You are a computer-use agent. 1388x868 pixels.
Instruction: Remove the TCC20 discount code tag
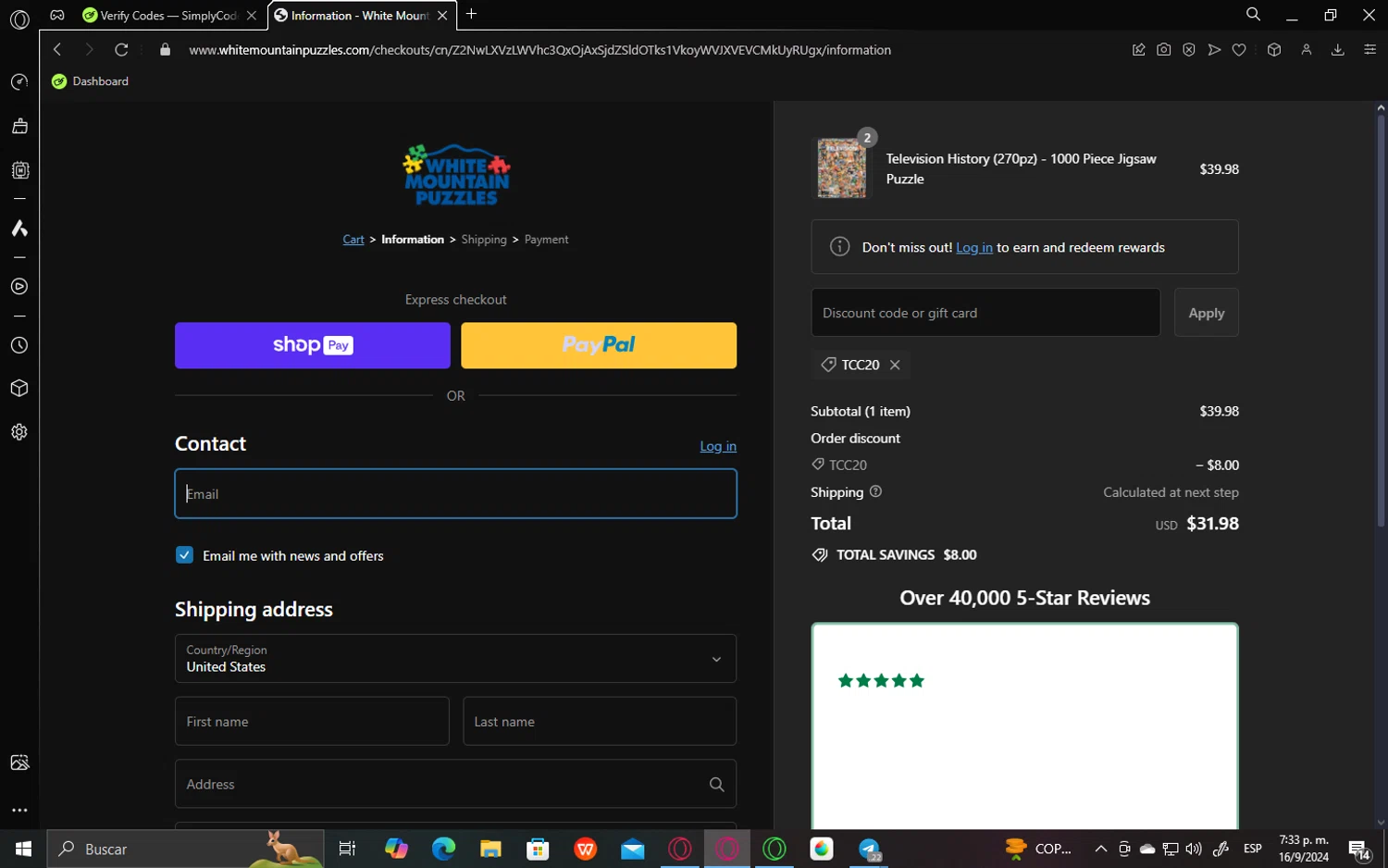click(x=895, y=365)
